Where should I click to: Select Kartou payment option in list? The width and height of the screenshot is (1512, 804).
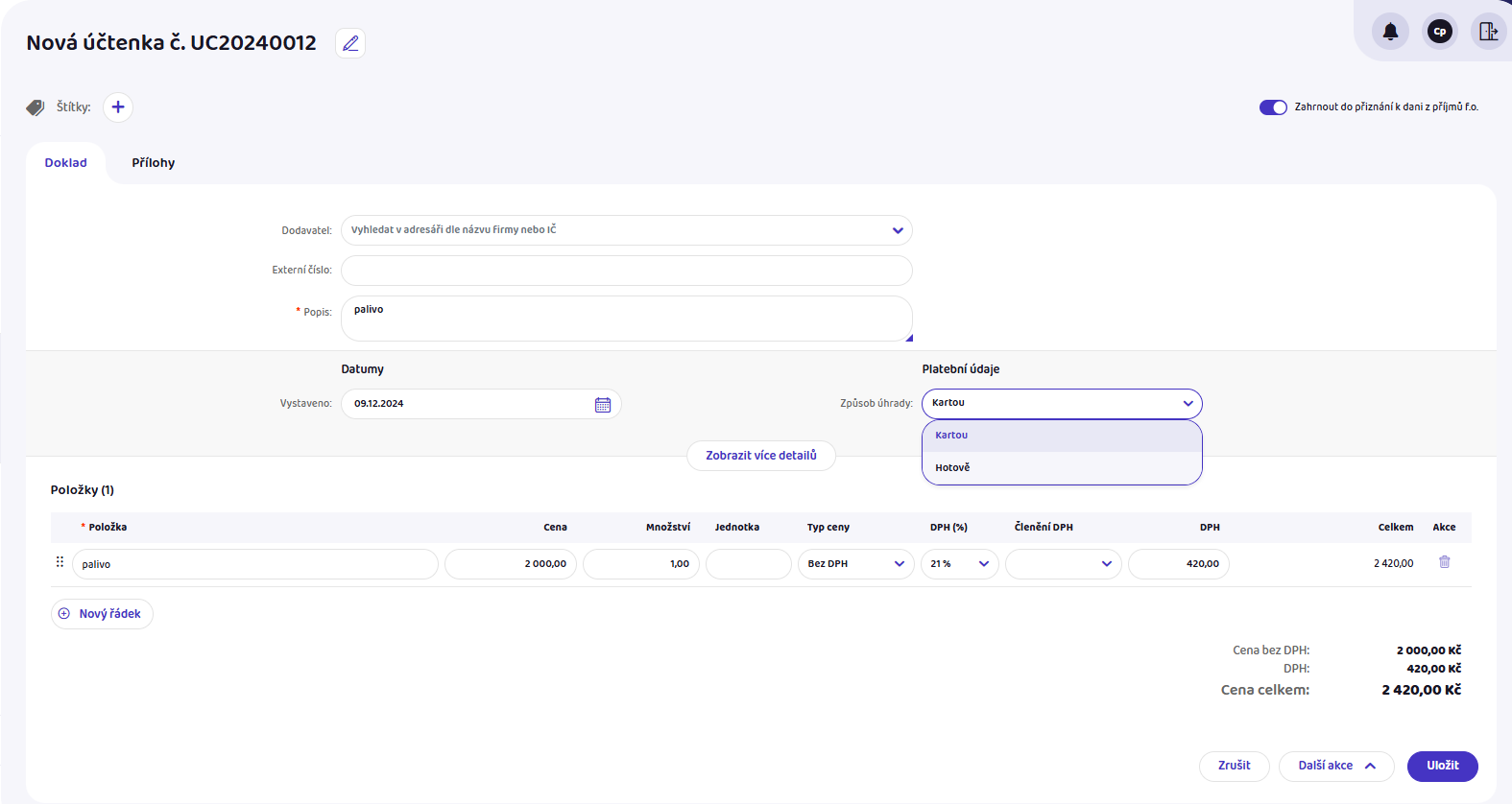[1062, 436]
